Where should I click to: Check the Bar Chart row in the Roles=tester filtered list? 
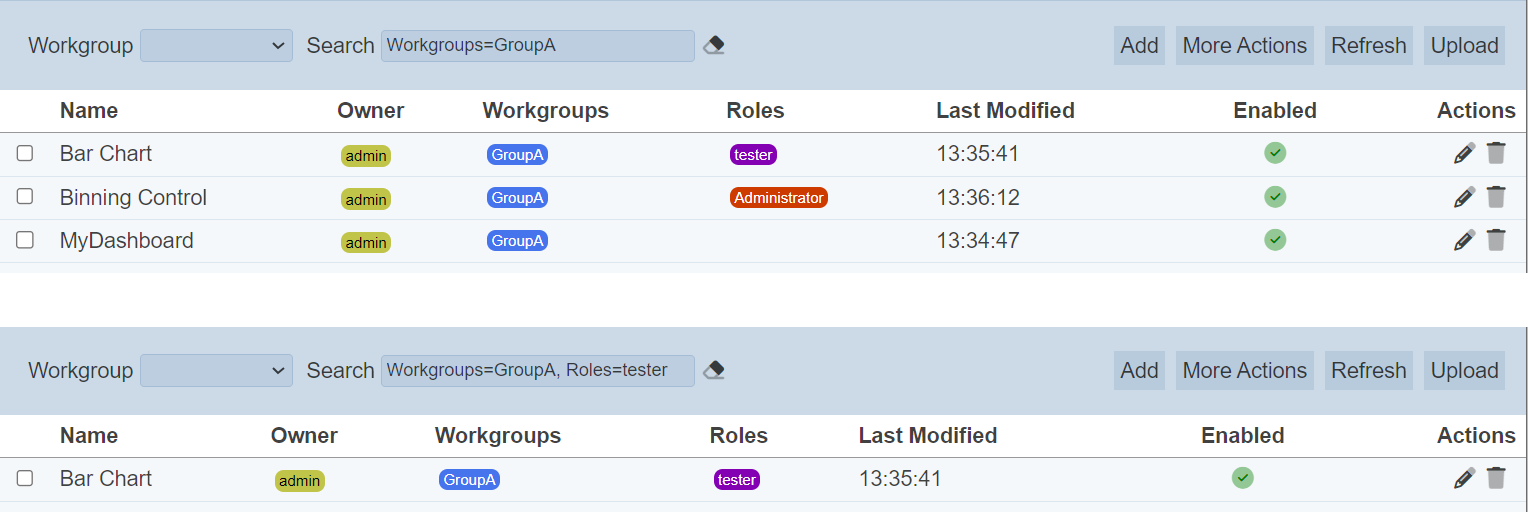(25, 478)
